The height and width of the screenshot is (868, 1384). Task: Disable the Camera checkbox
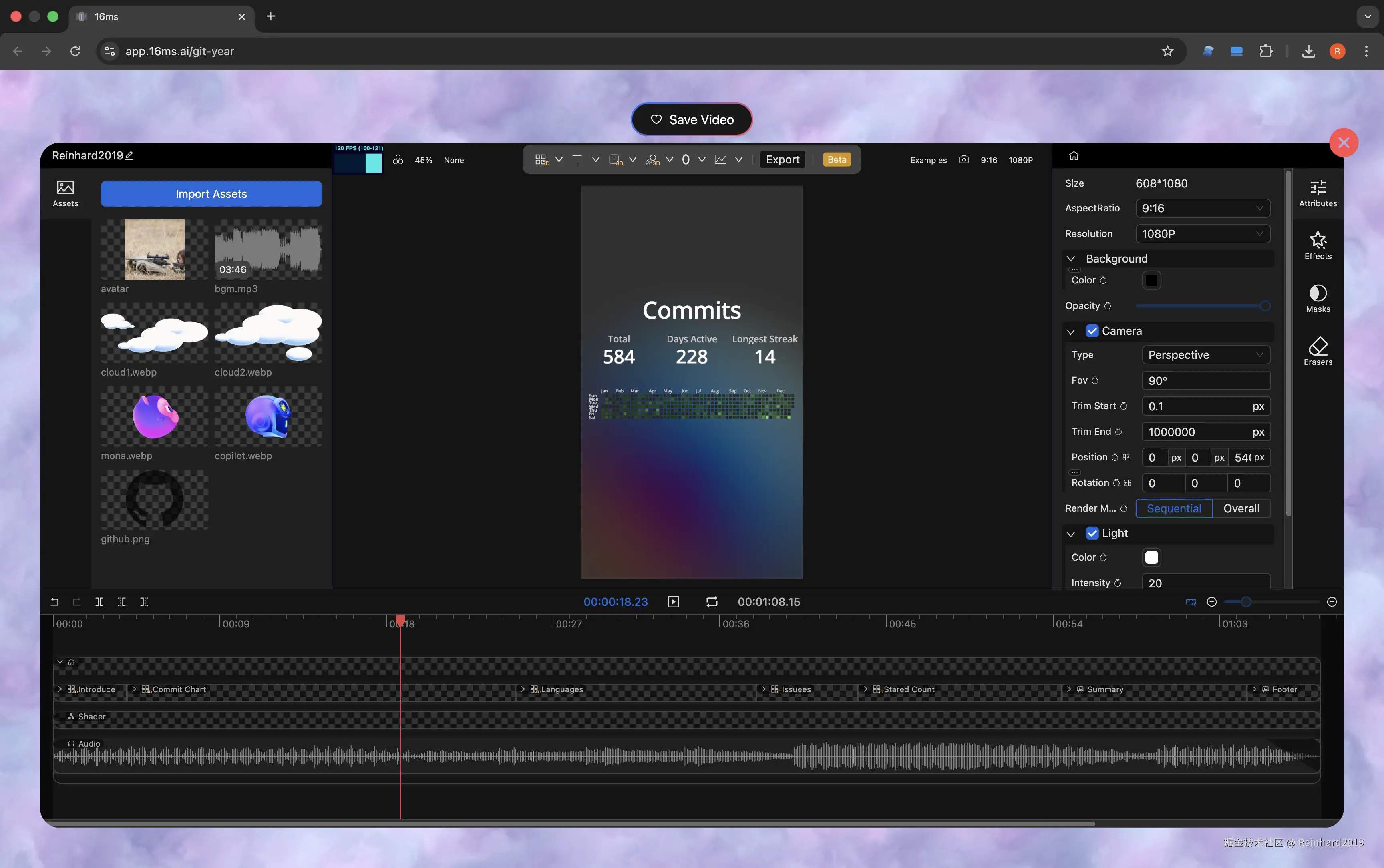(1092, 331)
